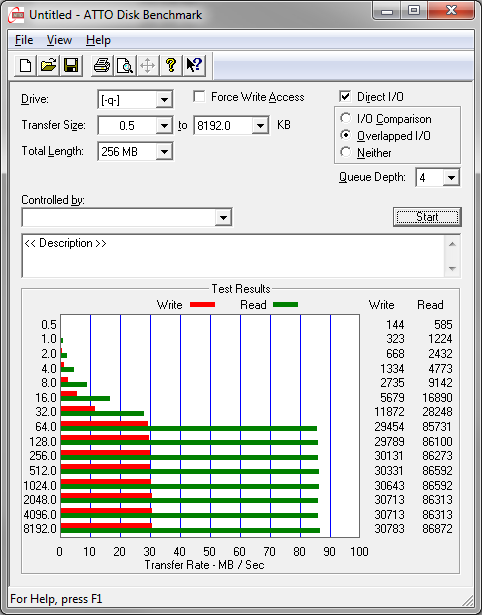Click the read value 85731
The image size is (482, 615).
coord(437,426)
